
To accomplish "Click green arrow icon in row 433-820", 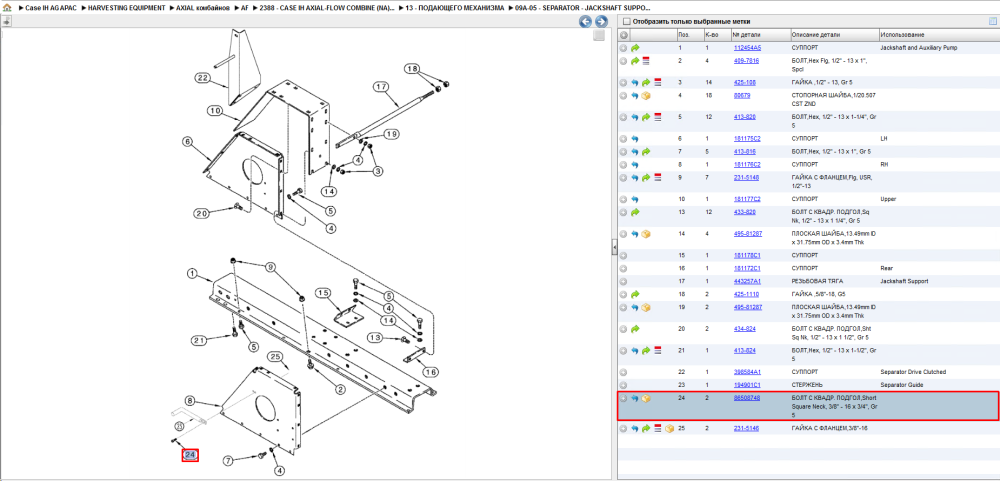I will [635, 212].
